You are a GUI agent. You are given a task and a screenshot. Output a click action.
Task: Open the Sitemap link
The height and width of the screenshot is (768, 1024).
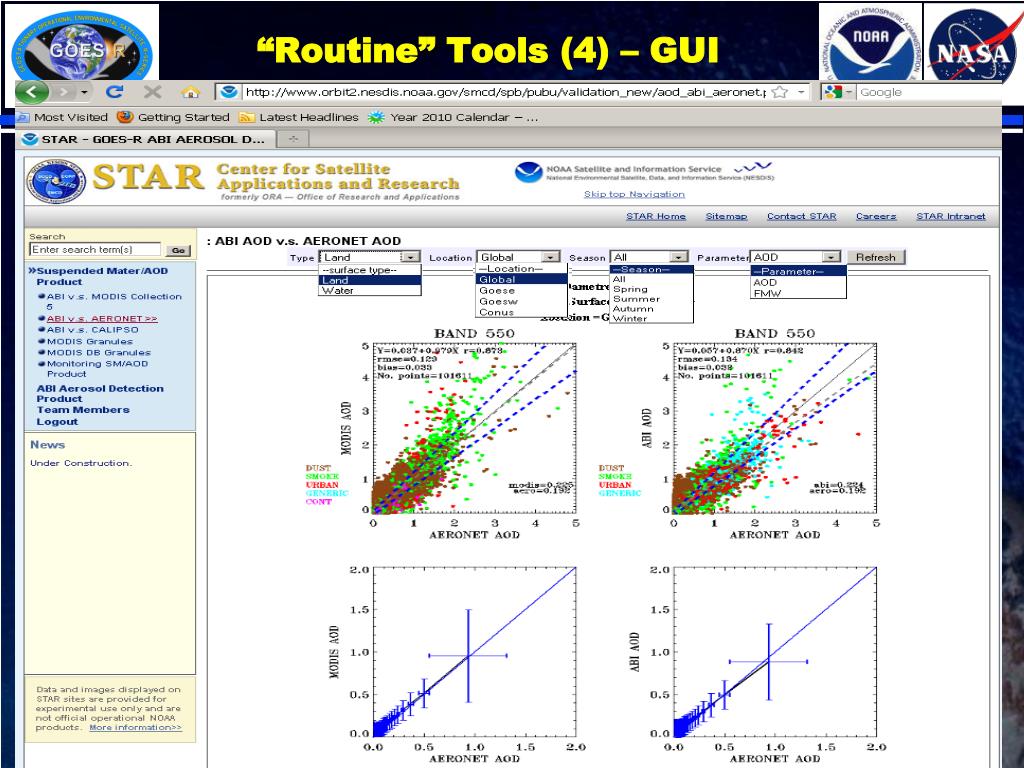[x=726, y=216]
